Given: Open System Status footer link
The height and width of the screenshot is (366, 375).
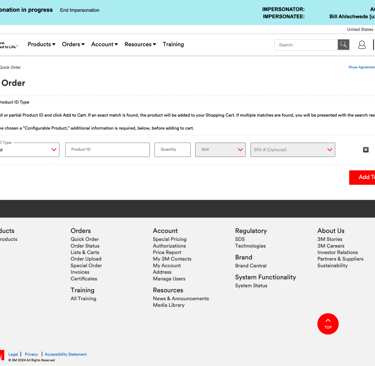Looking at the screenshot, I should (251, 286).
